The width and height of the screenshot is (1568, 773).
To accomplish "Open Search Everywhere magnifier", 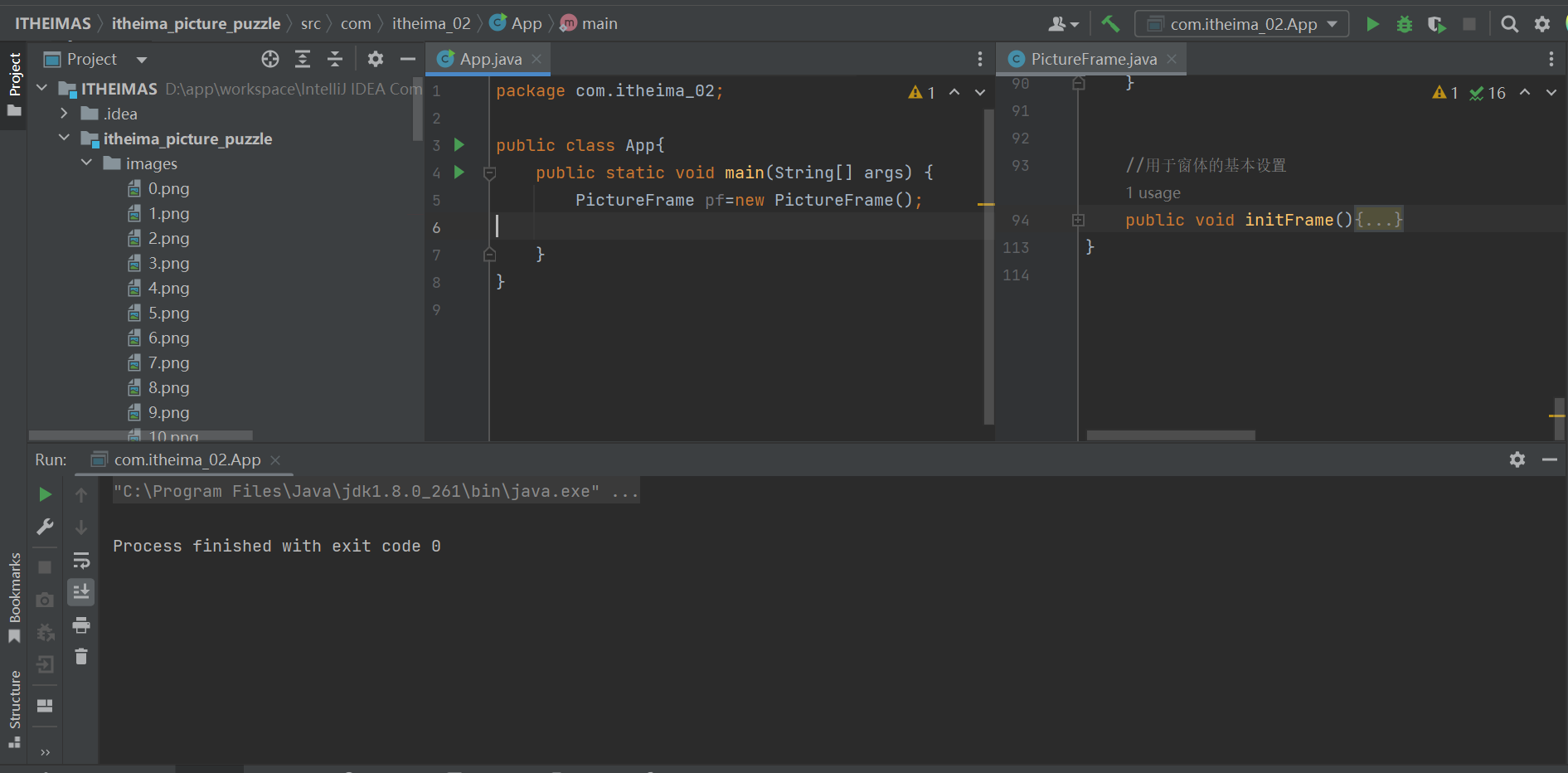I will point(1510,24).
